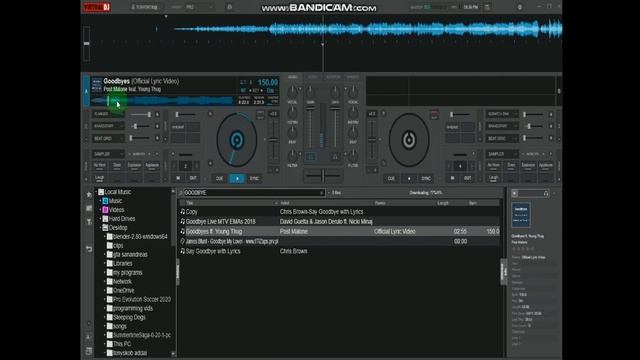640x360 pixels.
Task: Click the crossfader in the mixer
Action: 323,176
